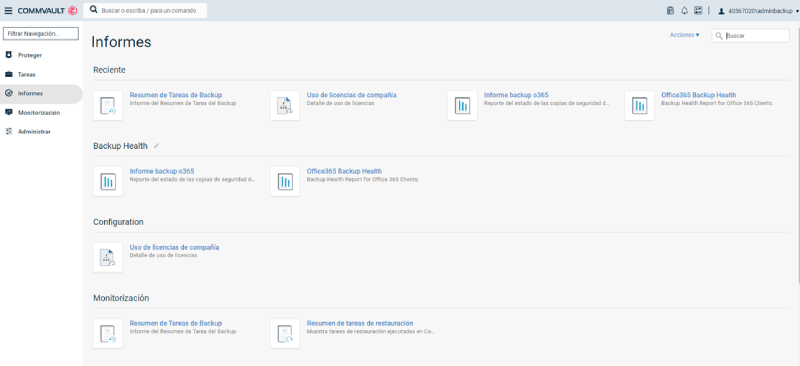Open Informe backup o365 under Backup Health
Image resolution: width=800 pixels, height=366 pixels.
[162, 171]
